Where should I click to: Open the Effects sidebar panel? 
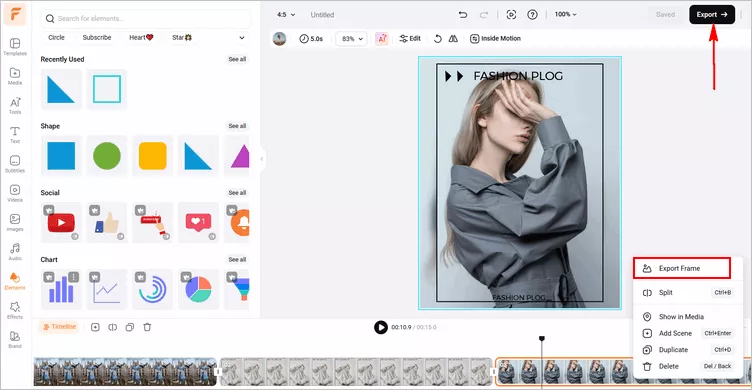[x=15, y=310]
